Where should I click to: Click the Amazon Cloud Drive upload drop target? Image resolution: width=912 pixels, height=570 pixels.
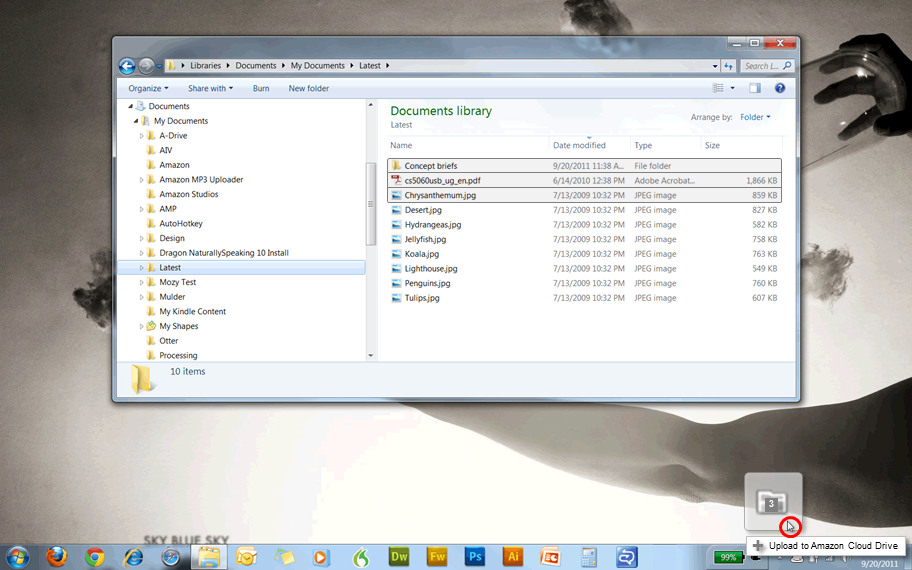[x=773, y=501]
